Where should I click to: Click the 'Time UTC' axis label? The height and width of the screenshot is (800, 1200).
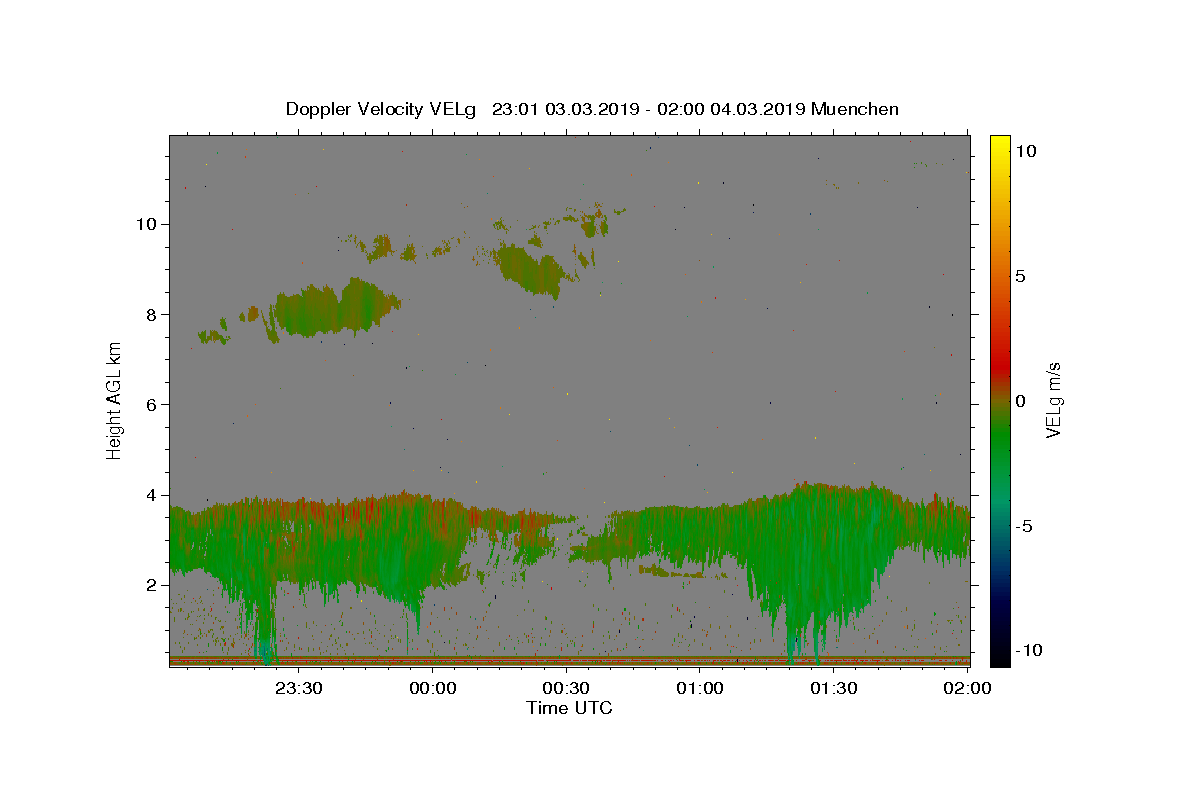point(569,708)
